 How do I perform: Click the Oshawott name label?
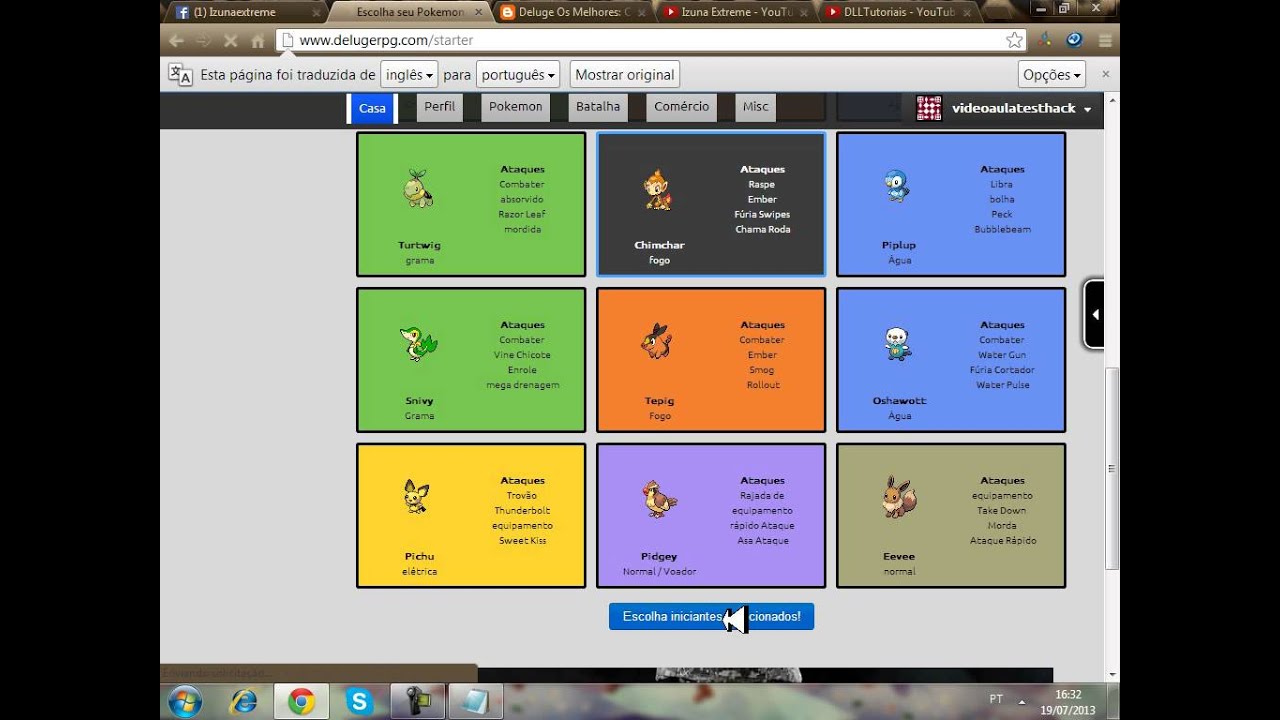899,401
